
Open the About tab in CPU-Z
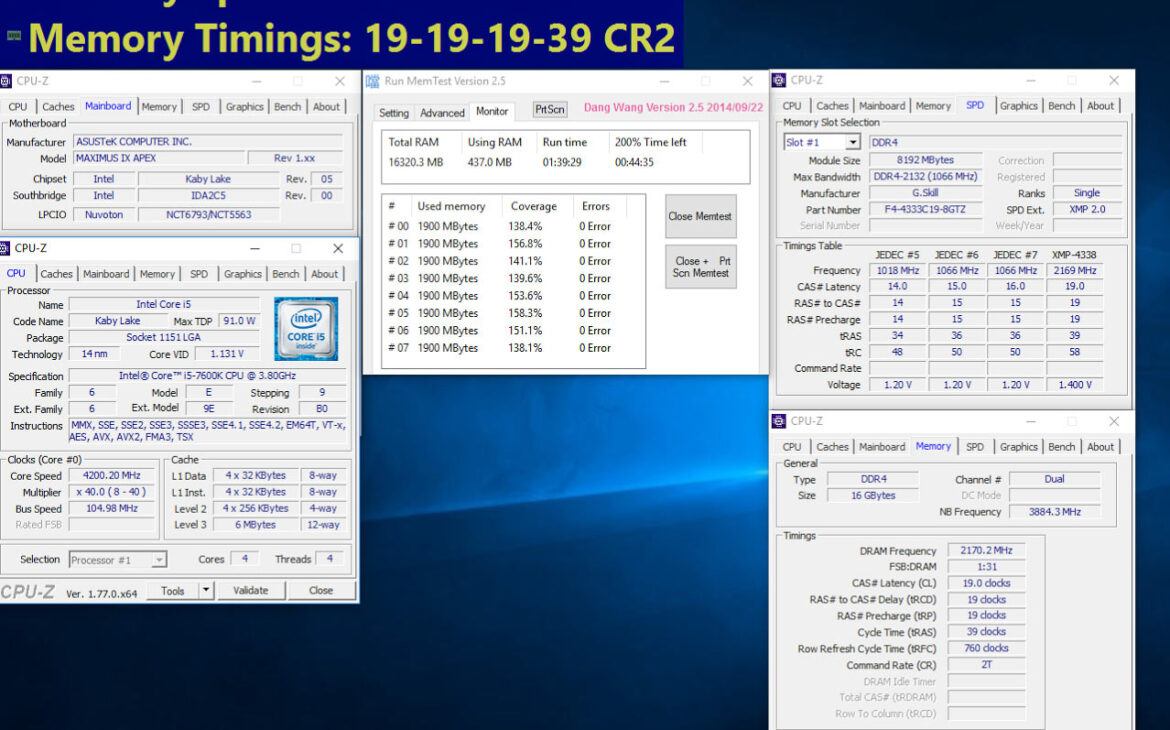(x=325, y=273)
